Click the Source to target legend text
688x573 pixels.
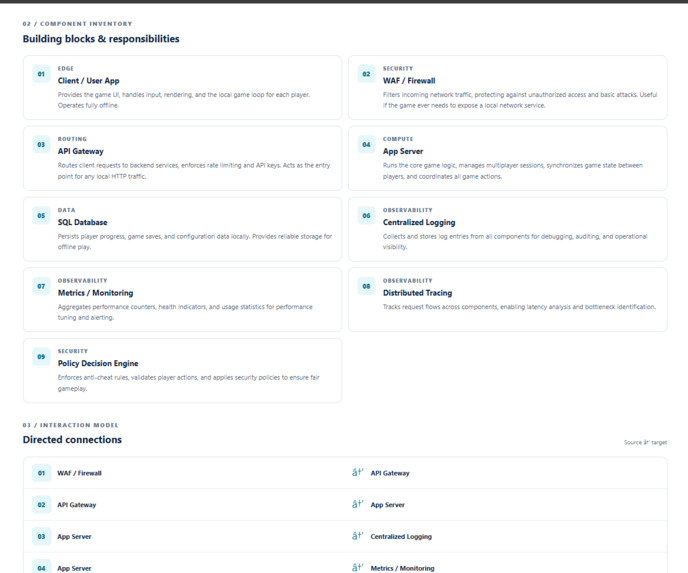pos(645,442)
